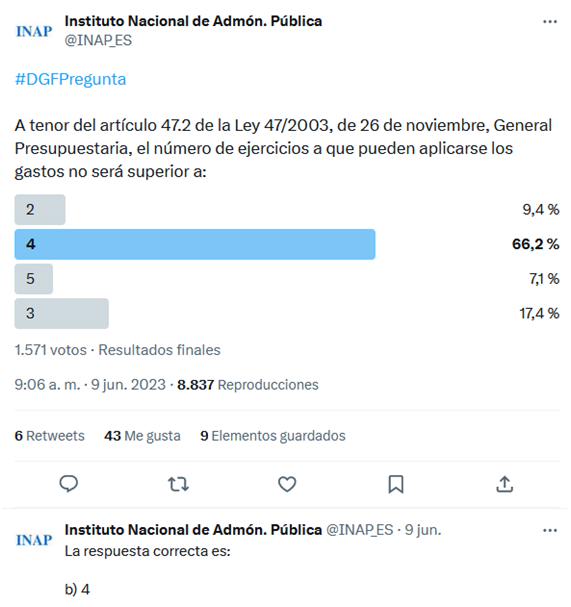Click the share upload icon

coord(504,484)
